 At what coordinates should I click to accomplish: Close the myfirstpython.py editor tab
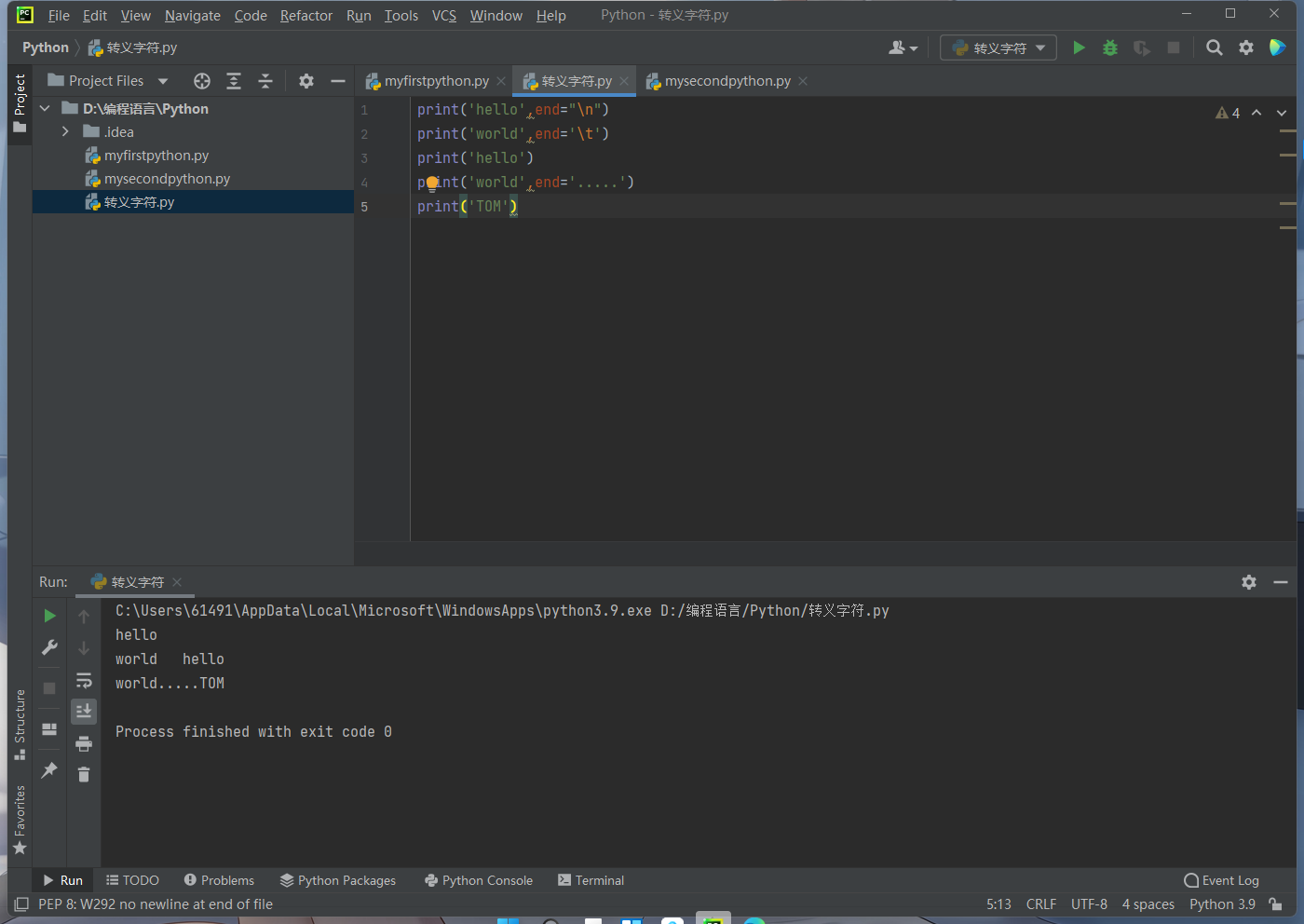tap(501, 82)
